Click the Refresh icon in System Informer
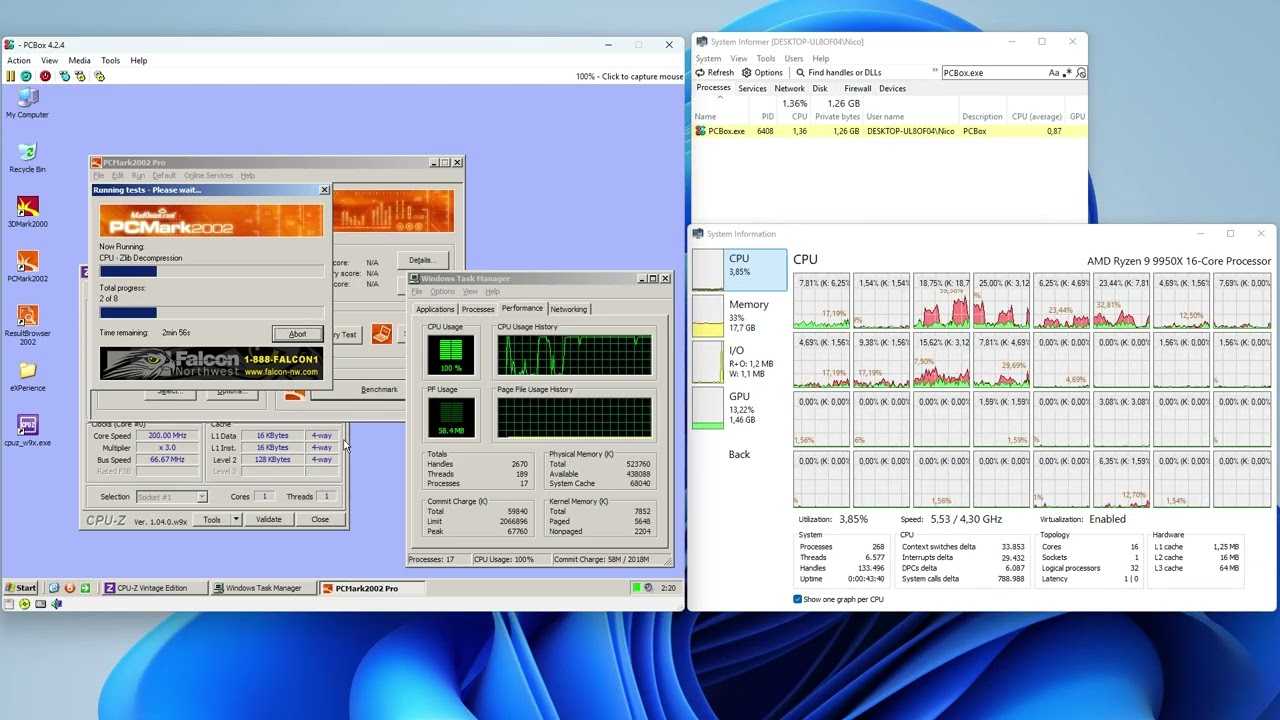 click(x=701, y=73)
